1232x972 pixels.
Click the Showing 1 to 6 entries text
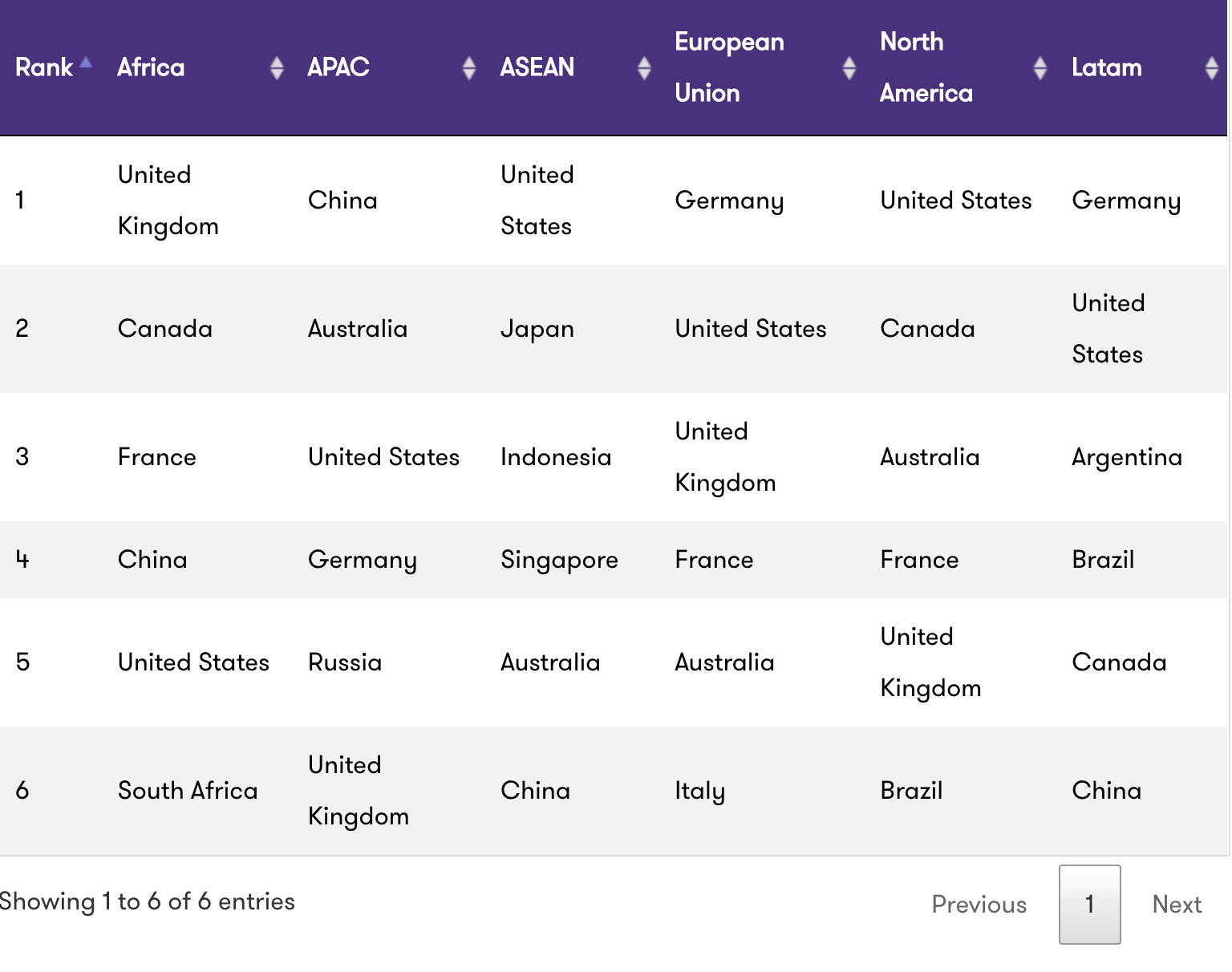148,901
